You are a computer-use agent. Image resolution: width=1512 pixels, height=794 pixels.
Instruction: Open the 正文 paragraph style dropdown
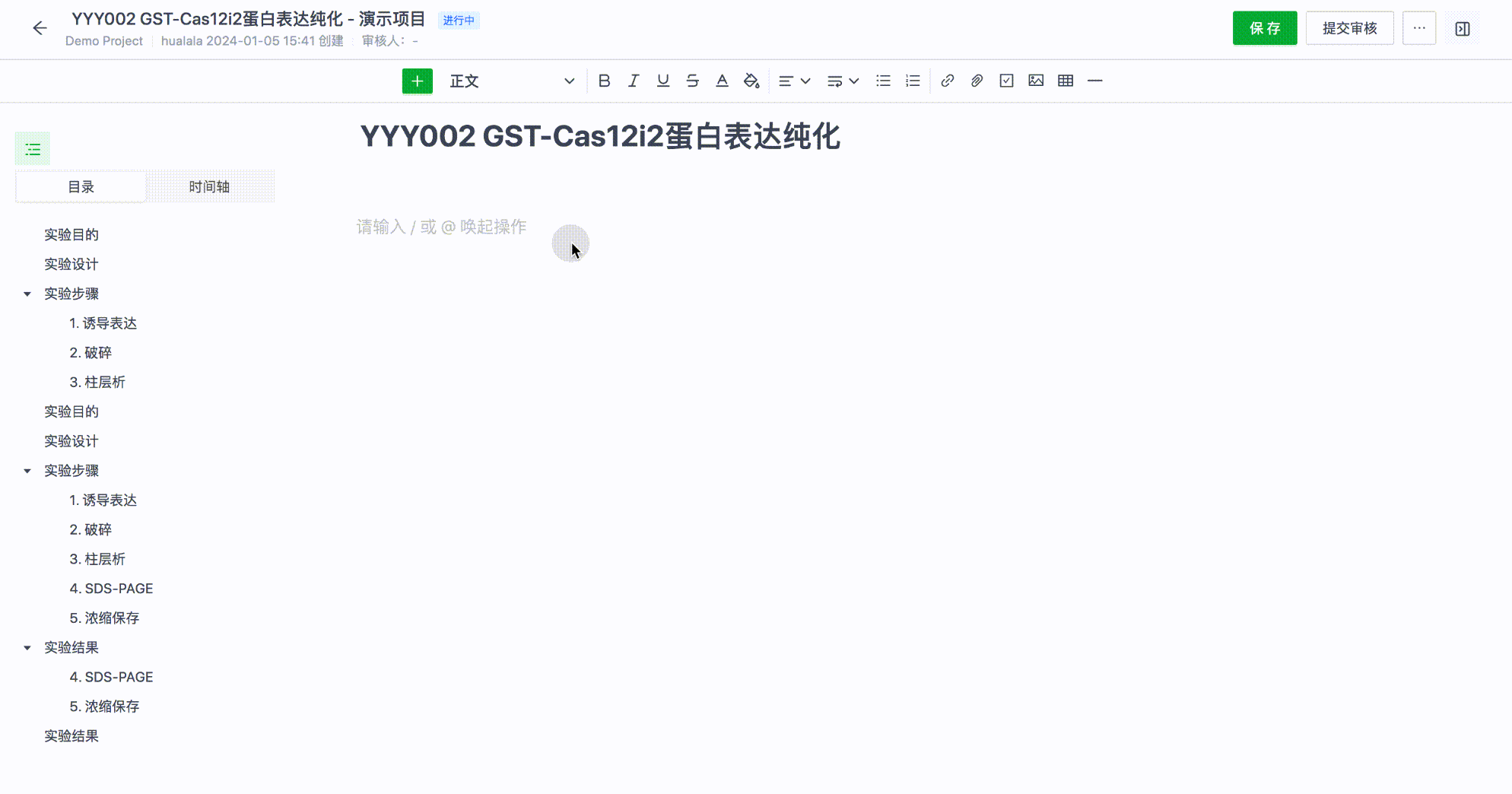pos(511,81)
